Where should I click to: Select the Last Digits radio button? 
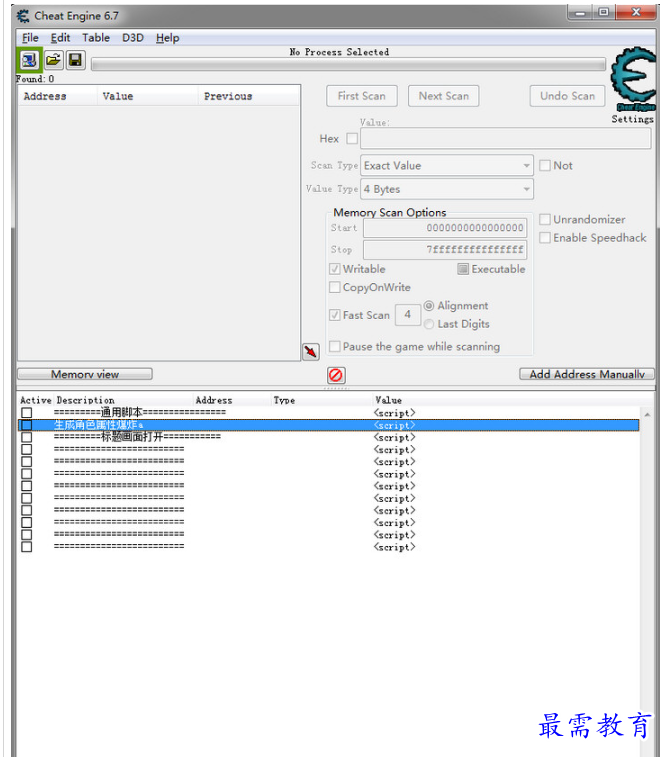(x=429, y=324)
